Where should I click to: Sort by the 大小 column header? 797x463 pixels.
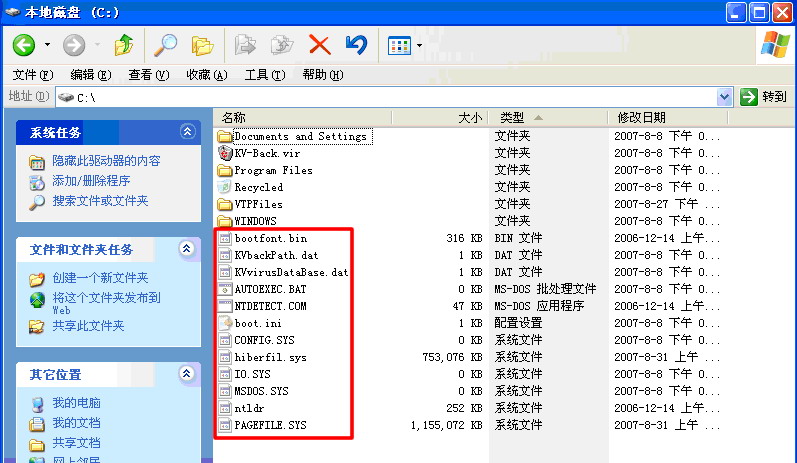440,118
